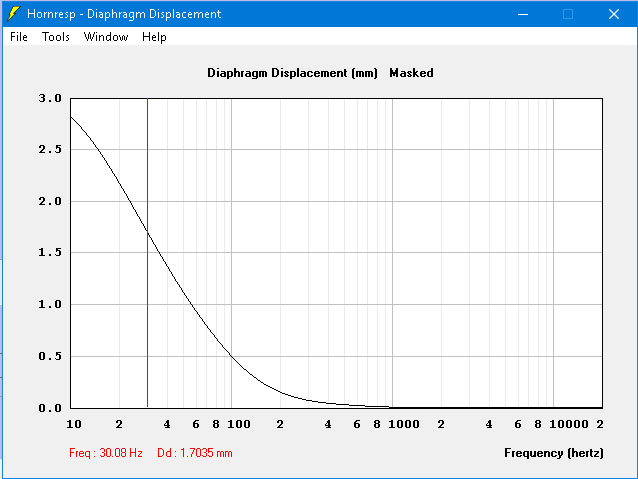This screenshot has height=479, width=638.
Task: Click the 'Diaphragm Displacement (mm)' chart title
Action: (292, 73)
